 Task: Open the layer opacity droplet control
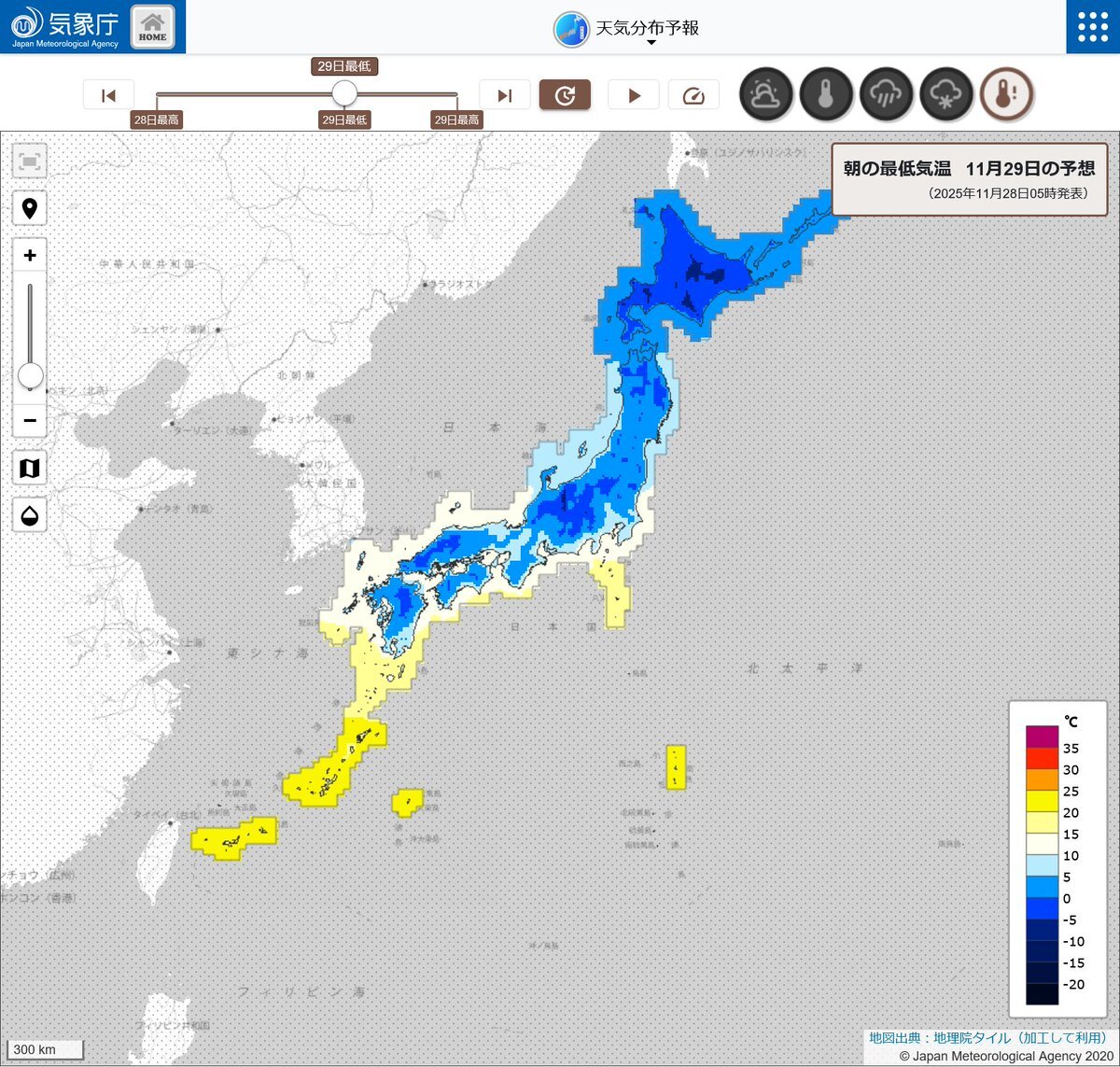[30, 515]
